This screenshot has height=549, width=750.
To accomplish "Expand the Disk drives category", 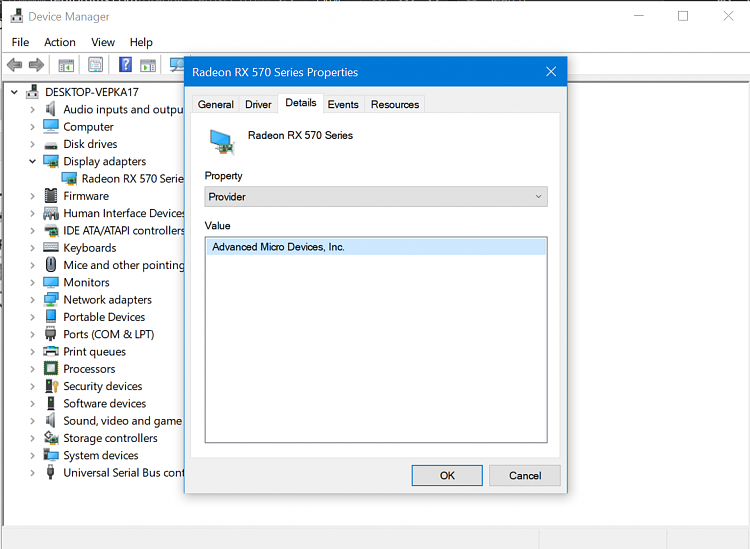I will coord(33,144).
